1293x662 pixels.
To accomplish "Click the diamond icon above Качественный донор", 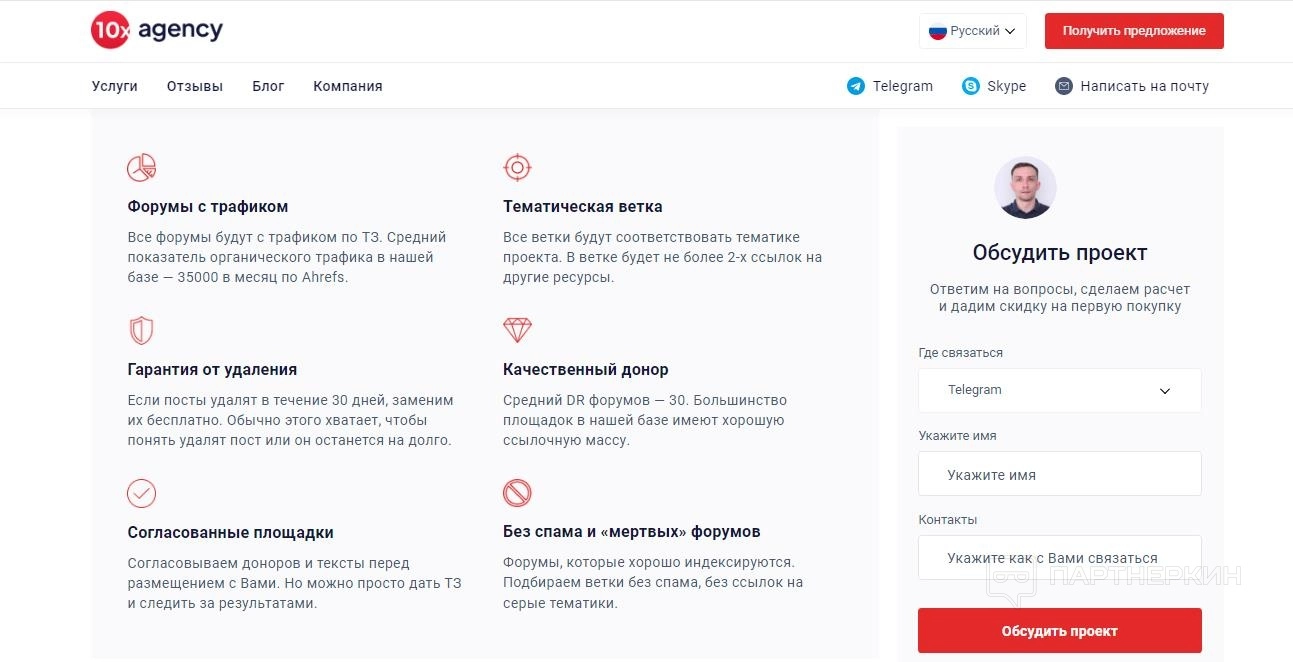I will pos(517,330).
